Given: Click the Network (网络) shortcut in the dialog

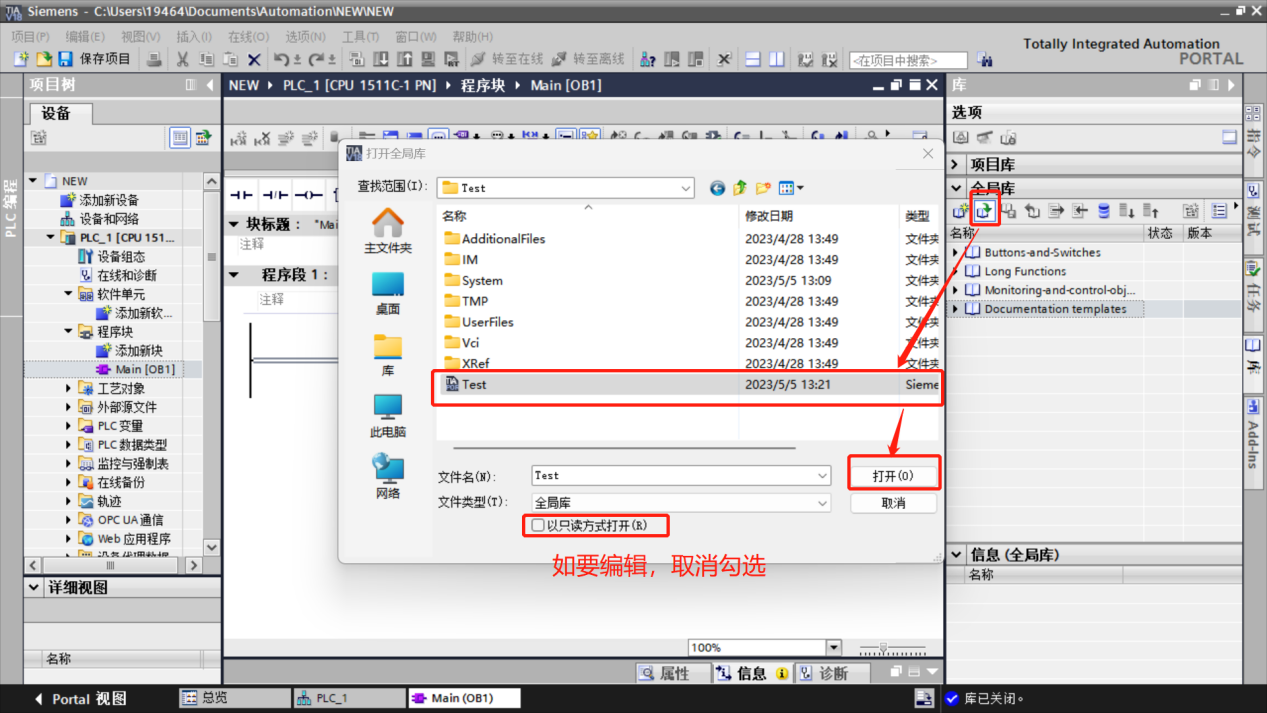Looking at the screenshot, I should [x=388, y=476].
